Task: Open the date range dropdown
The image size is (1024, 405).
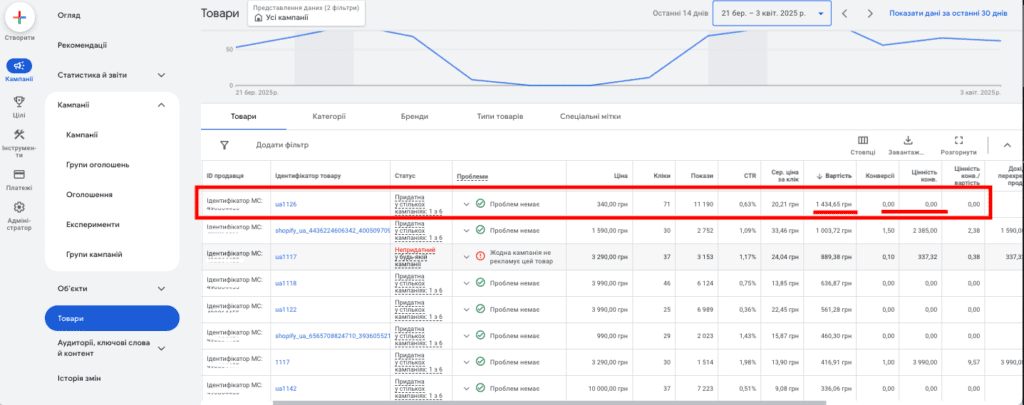Action: tap(772, 13)
